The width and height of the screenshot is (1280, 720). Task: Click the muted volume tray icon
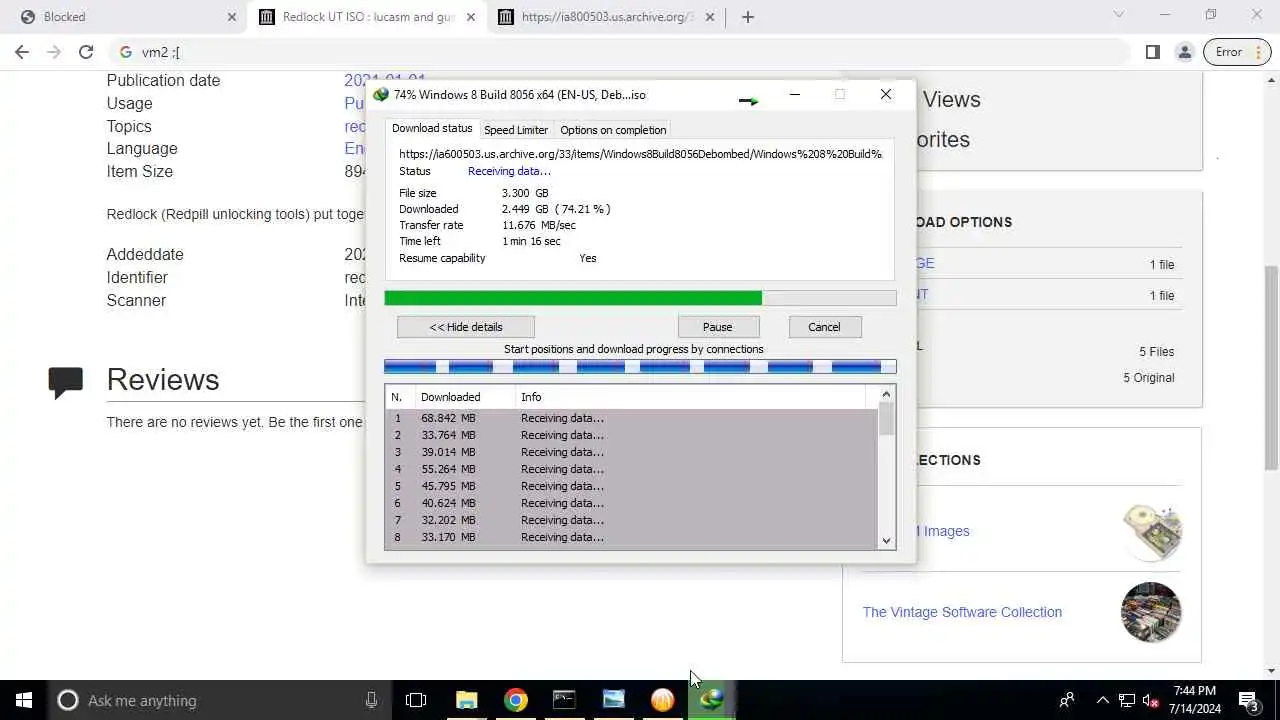[x=1151, y=700]
